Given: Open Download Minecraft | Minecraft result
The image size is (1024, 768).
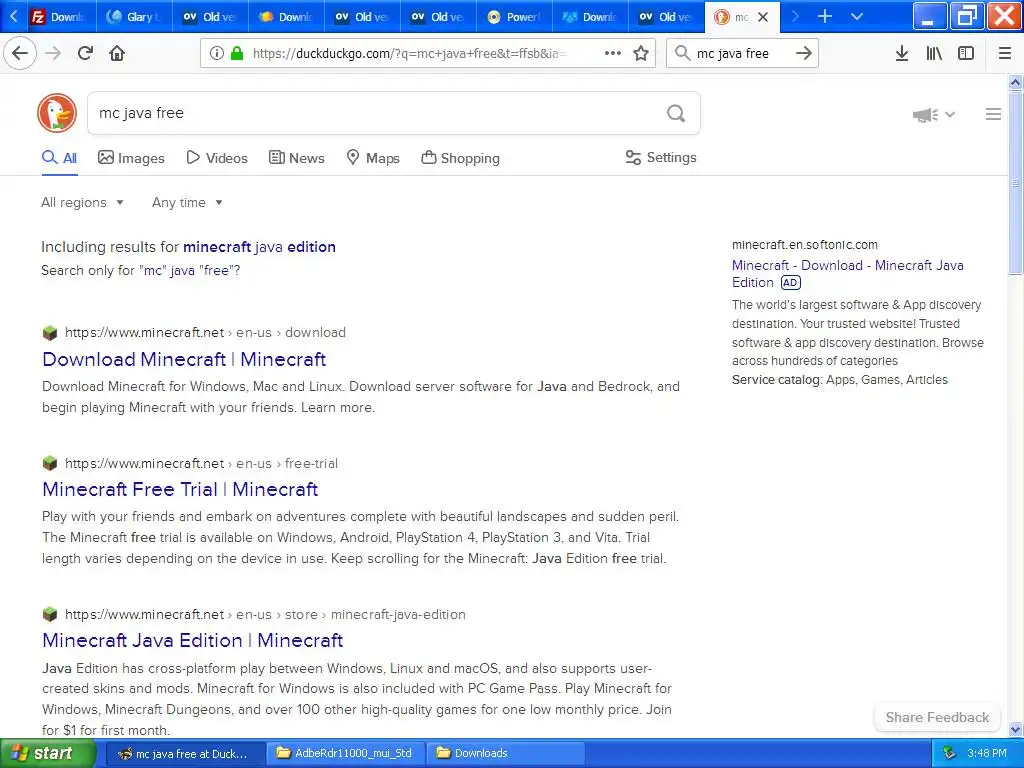Looking at the screenshot, I should pos(184,359).
